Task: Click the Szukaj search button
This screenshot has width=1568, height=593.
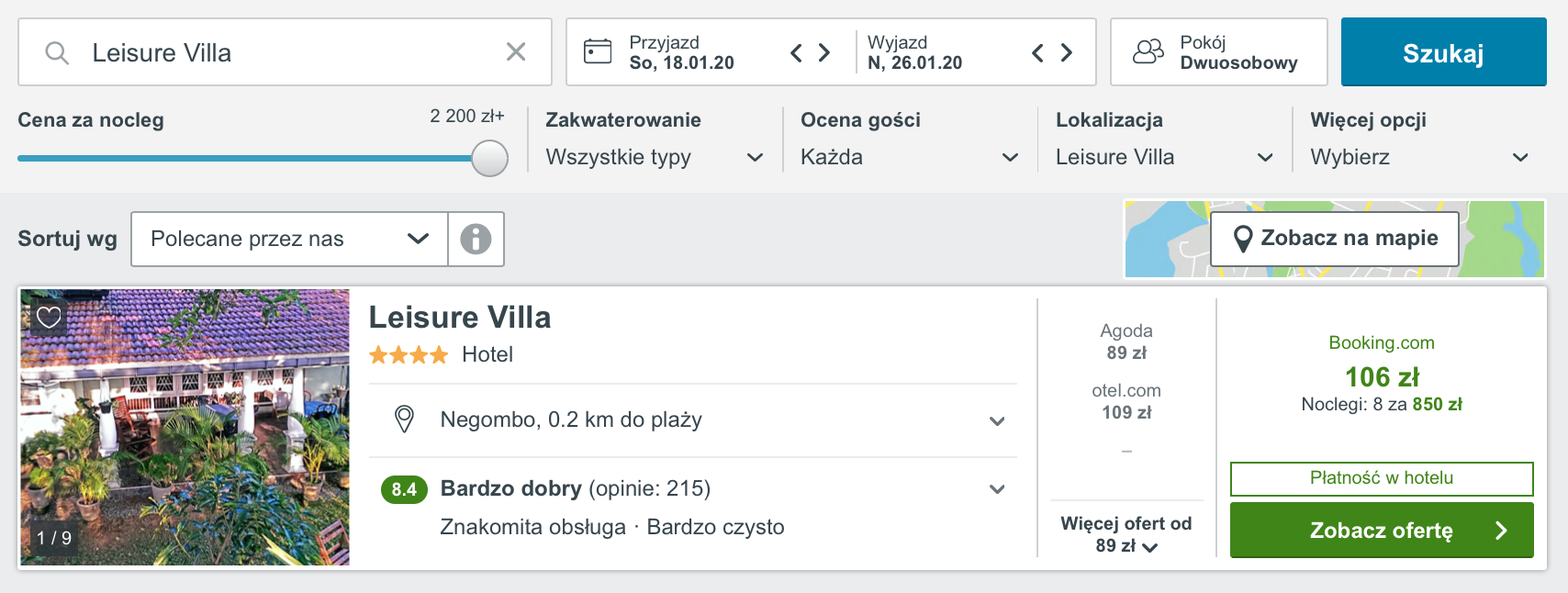Action: coord(1443,52)
